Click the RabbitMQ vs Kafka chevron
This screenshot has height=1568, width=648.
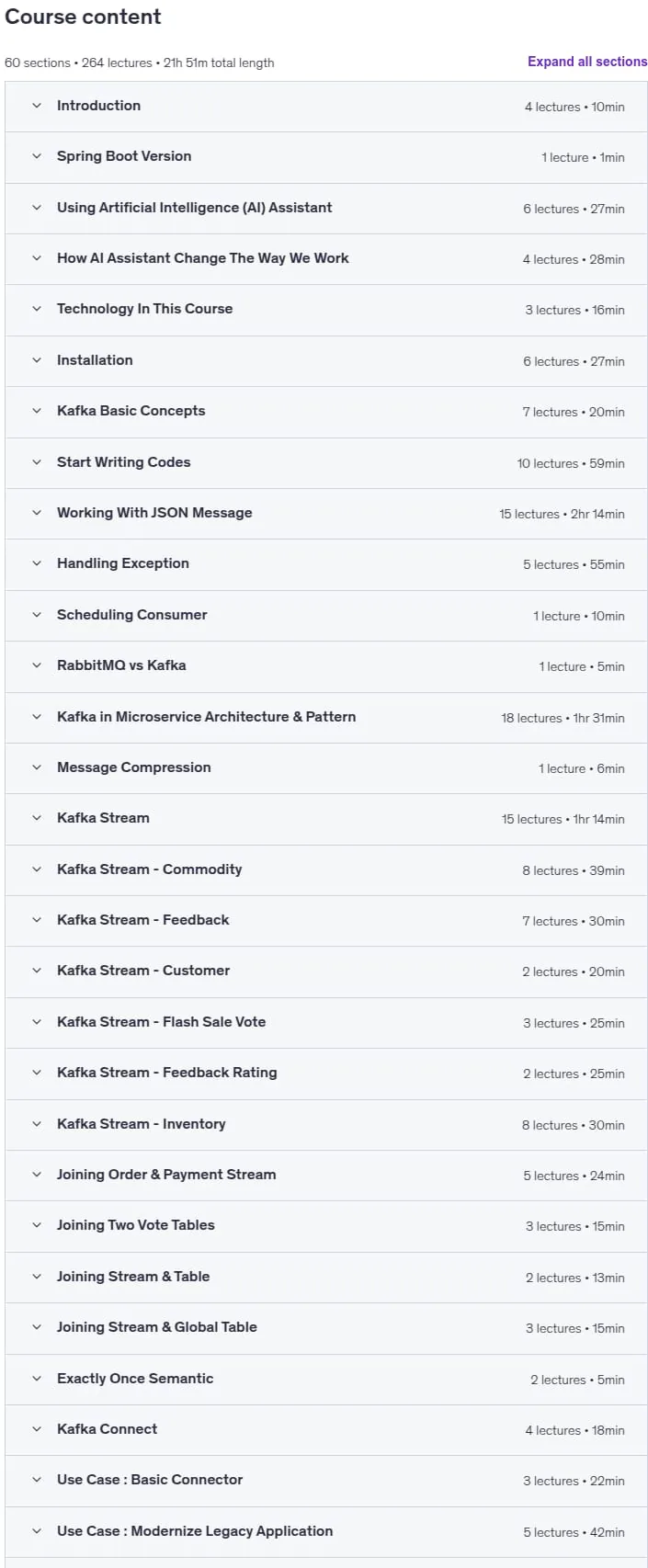click(37, 665)
